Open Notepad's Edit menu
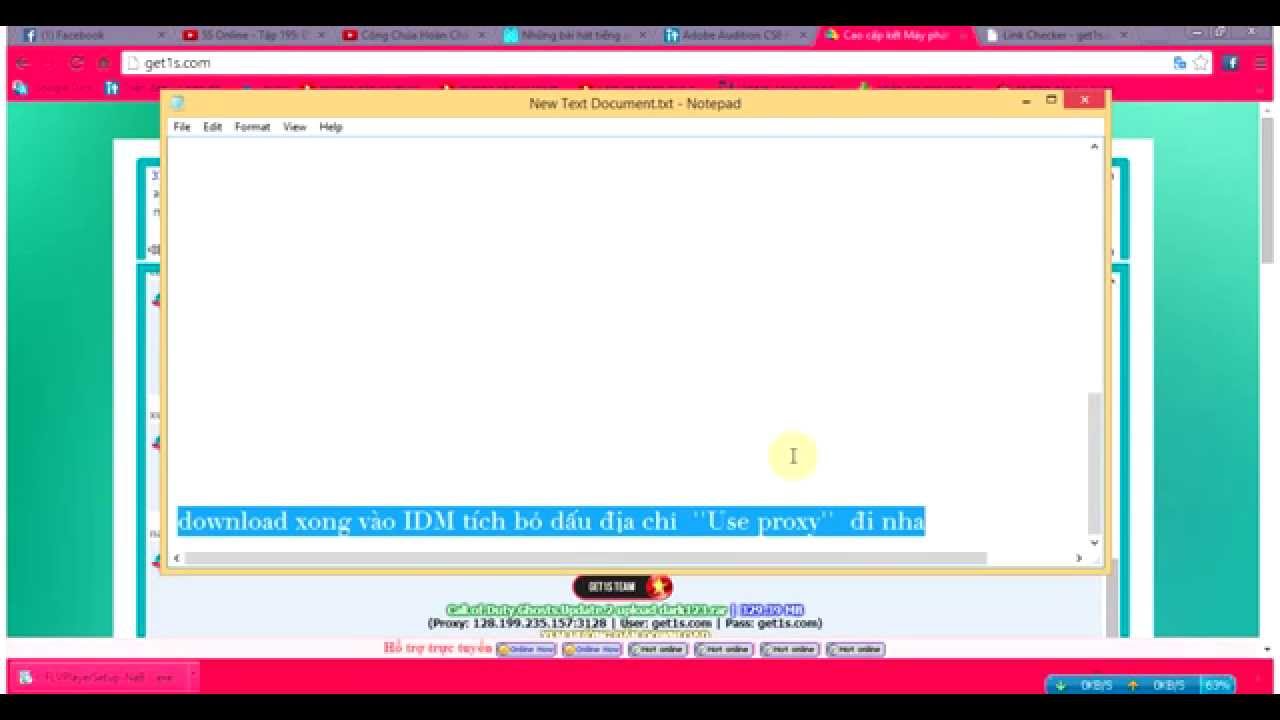Viewport: 1280px width, 720px height. tap(212, 127)
